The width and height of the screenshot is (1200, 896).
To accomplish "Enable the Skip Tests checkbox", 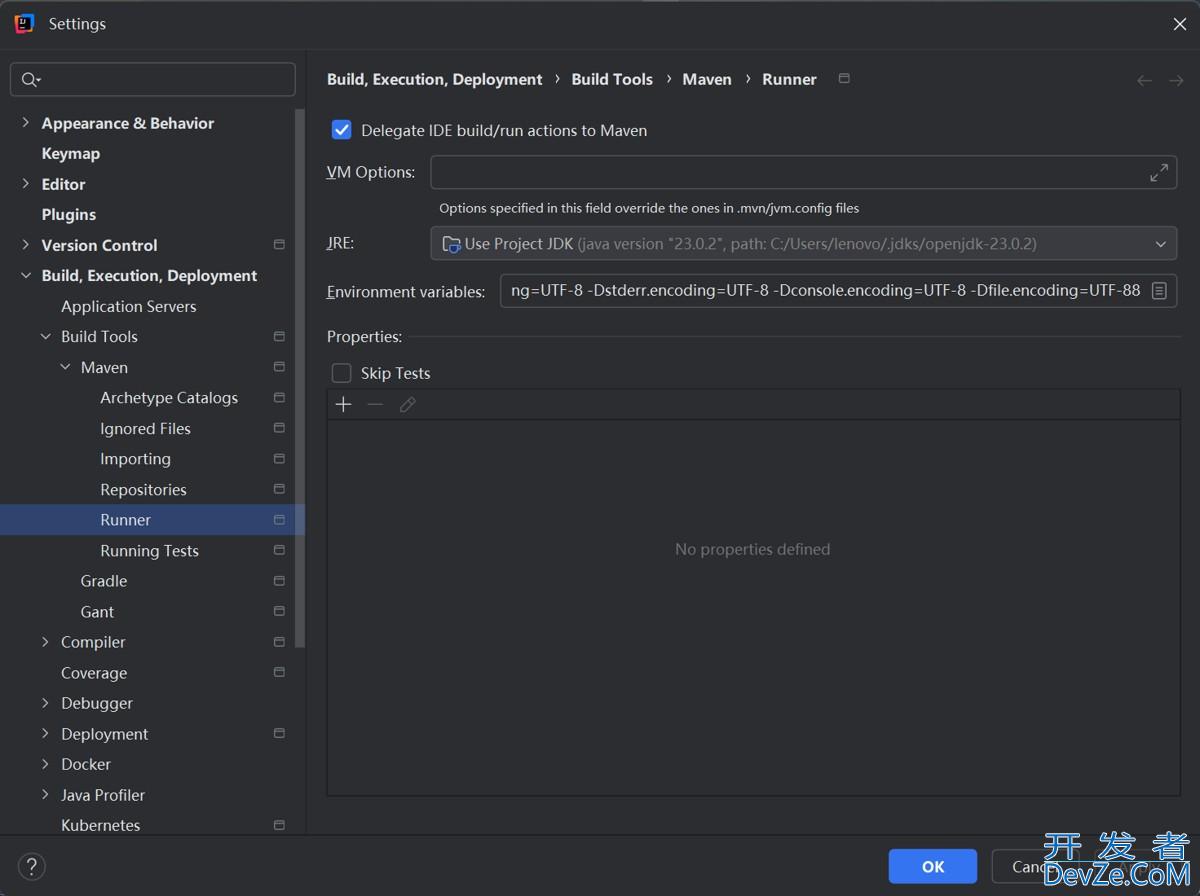I will click(342, 373).
